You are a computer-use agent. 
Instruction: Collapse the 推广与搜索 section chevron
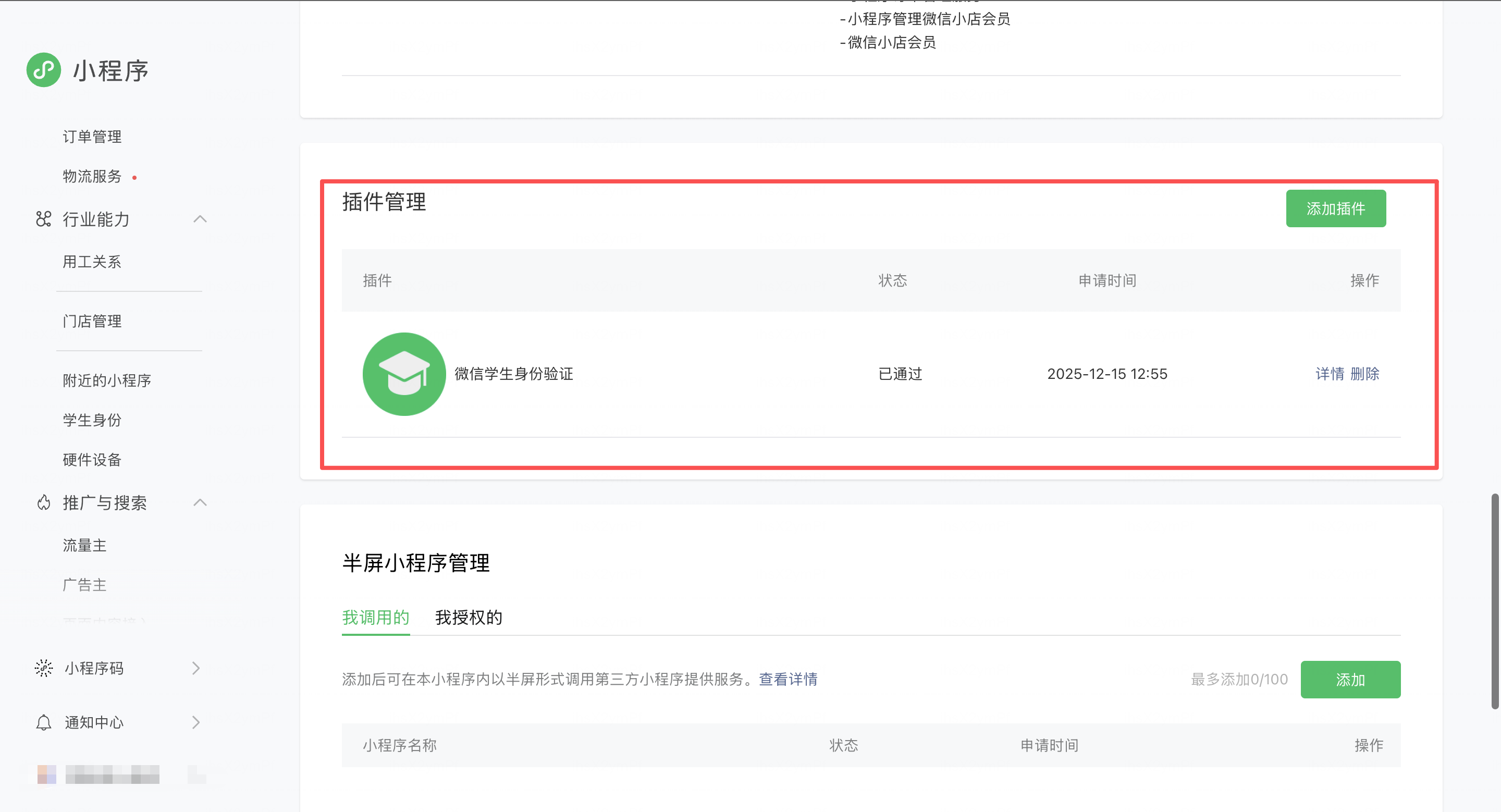pos(200,502)
